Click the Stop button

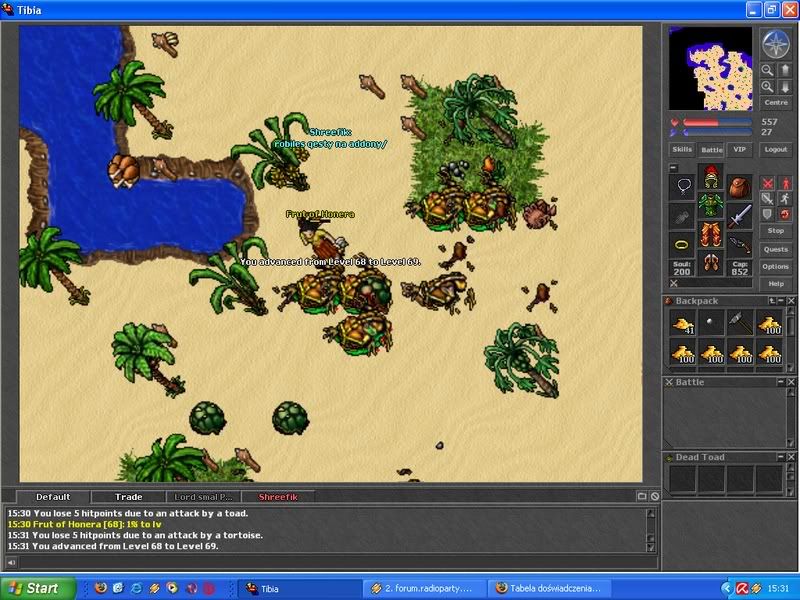776,231
